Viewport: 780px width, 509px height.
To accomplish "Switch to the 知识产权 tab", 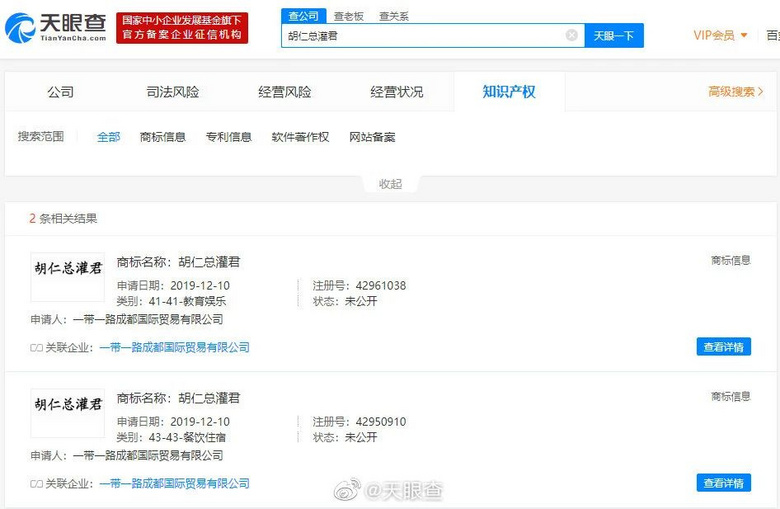I will (509, 92).
